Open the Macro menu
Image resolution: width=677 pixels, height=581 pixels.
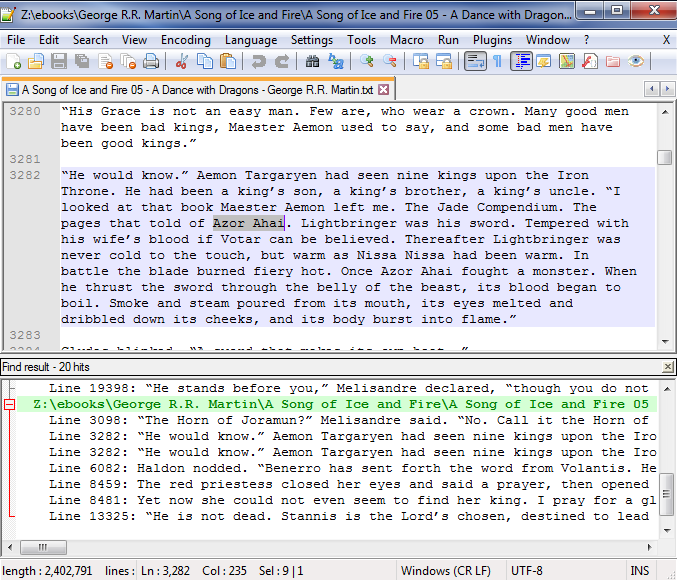407,40
